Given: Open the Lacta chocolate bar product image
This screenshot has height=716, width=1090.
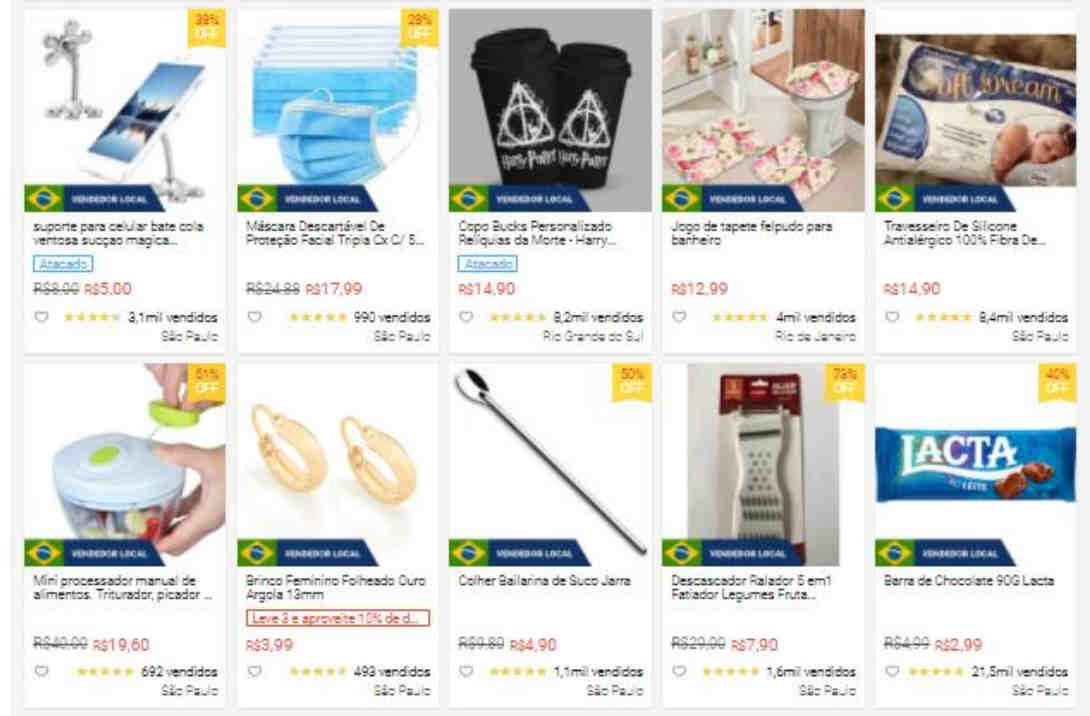Looking at the screenshot, I should click(975, 464).
